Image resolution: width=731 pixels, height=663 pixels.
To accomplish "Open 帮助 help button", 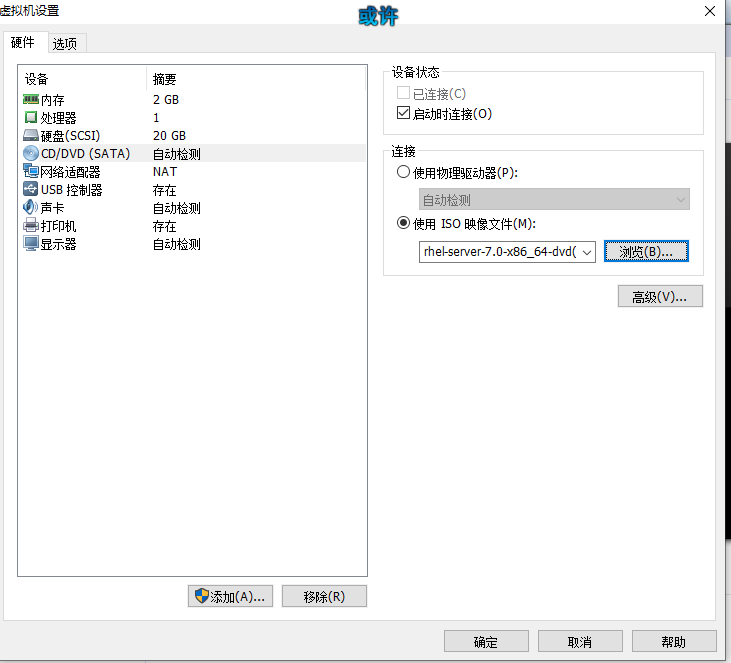I will [674, 642].
